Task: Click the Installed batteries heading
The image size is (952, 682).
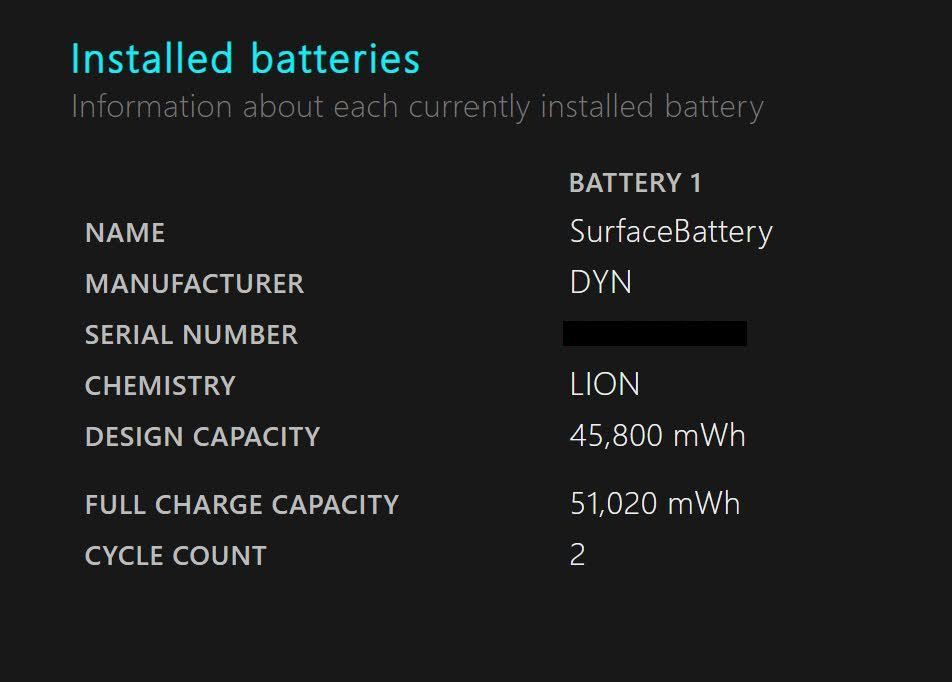Action: point(245,59)
